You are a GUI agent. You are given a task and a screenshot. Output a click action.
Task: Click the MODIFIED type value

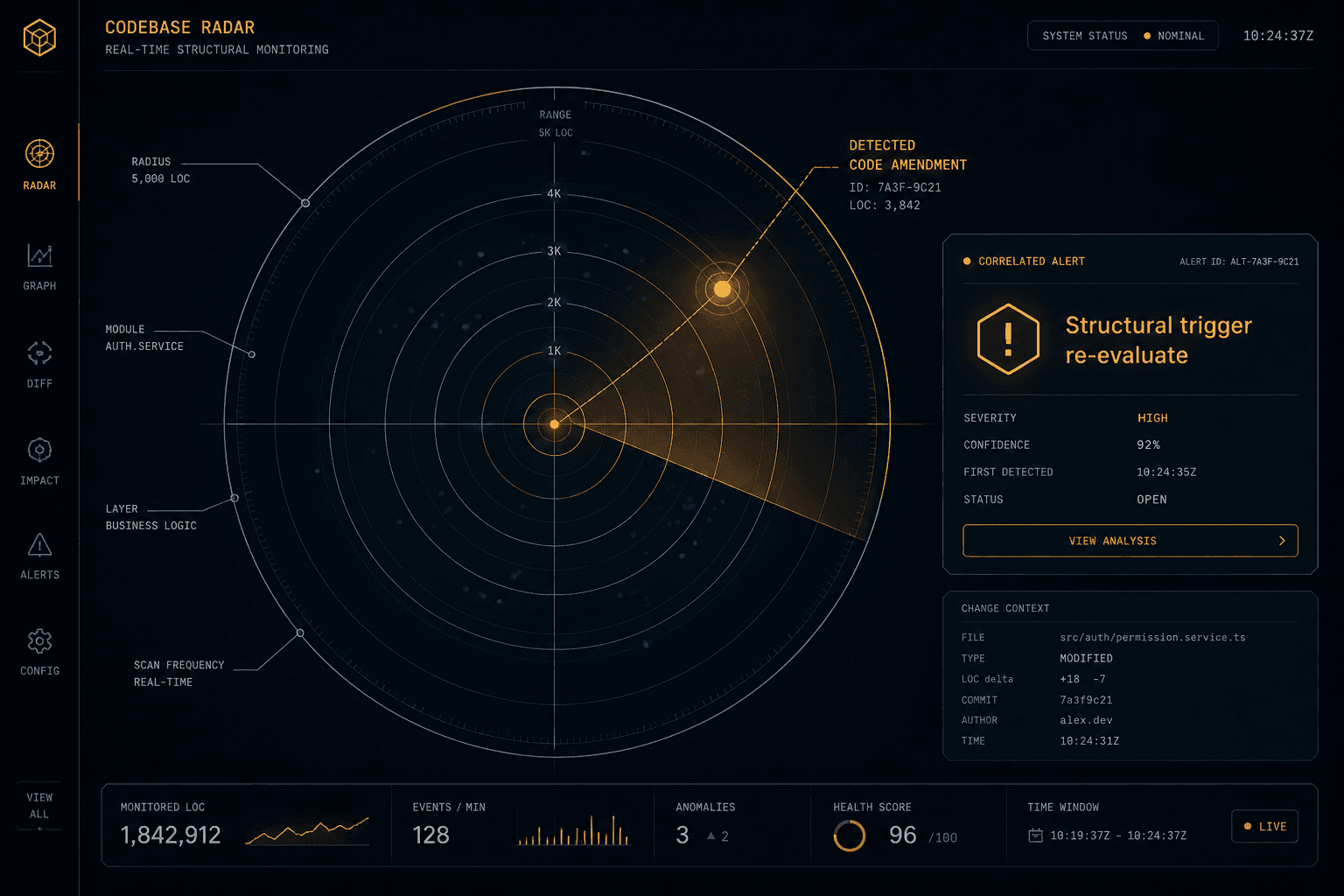pyautogui.click(x=1086, y=658)
